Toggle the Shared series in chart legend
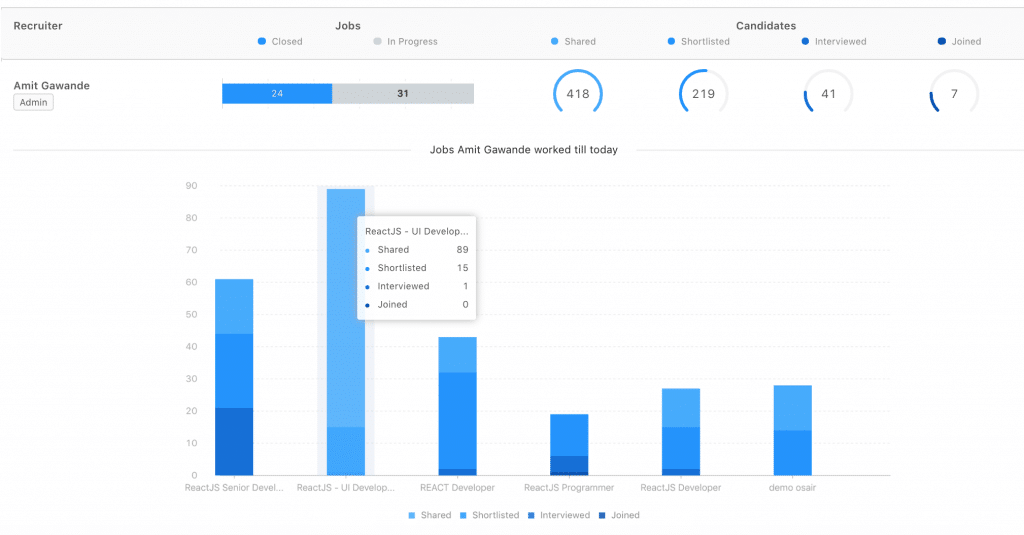Screen dimensions: 1024x535 coord(430,515)
